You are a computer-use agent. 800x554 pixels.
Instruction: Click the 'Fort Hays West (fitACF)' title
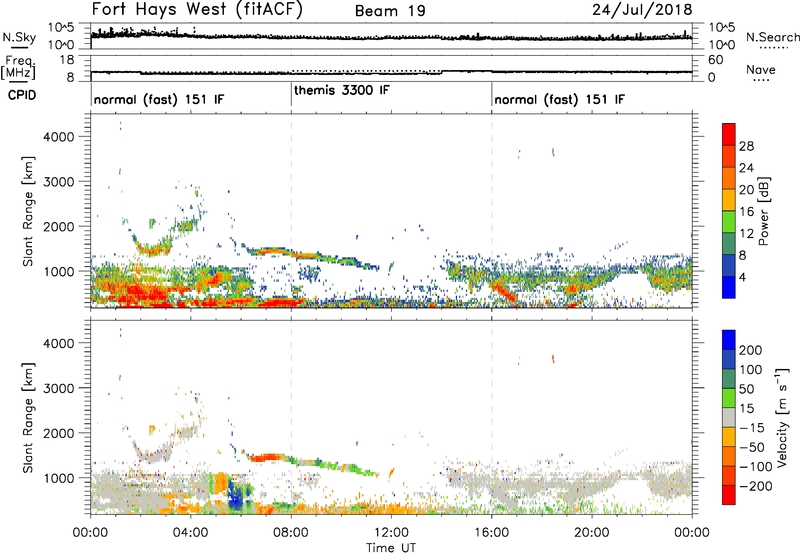pos(197,9)
